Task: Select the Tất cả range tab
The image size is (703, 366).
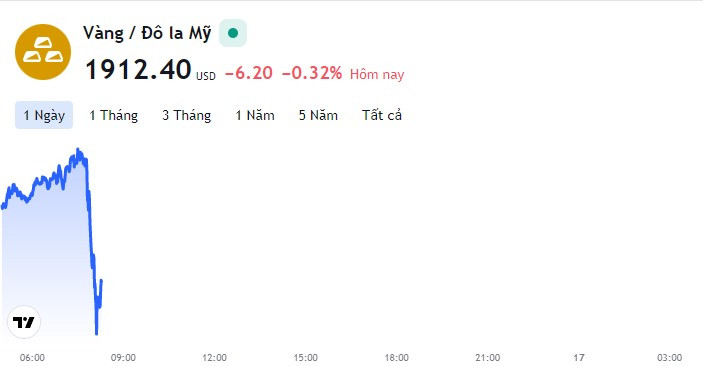Action: point(382,115)
